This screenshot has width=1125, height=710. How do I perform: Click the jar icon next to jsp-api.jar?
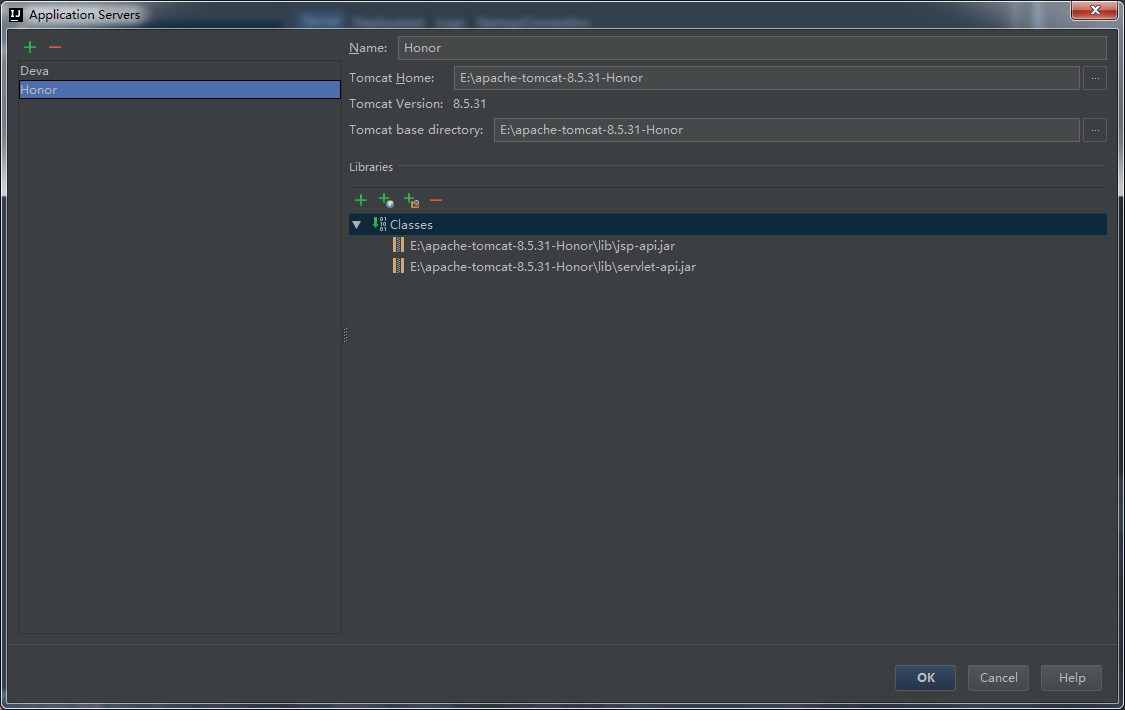click(x=398, y=245)
